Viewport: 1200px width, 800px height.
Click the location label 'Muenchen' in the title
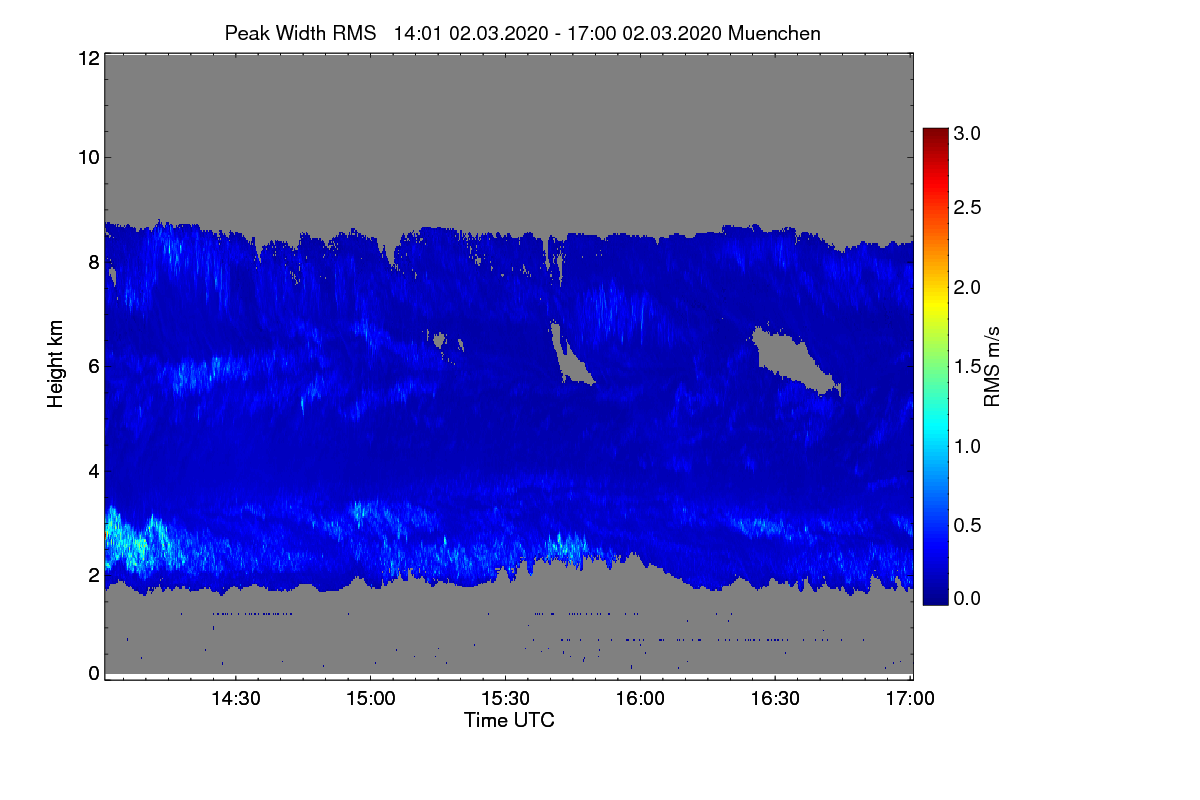pyautogui.click(x=775, y=33)
